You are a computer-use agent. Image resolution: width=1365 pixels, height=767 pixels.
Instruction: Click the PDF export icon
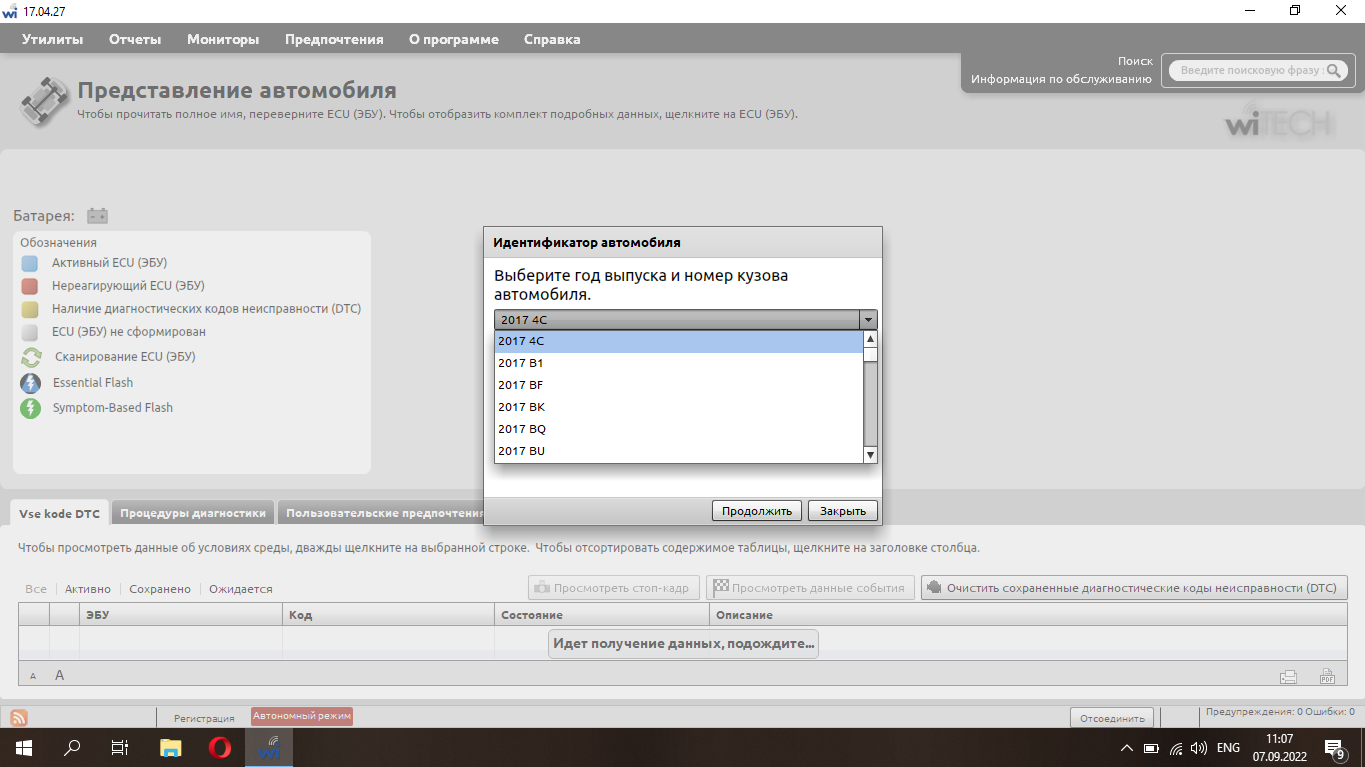(1327, 676)
